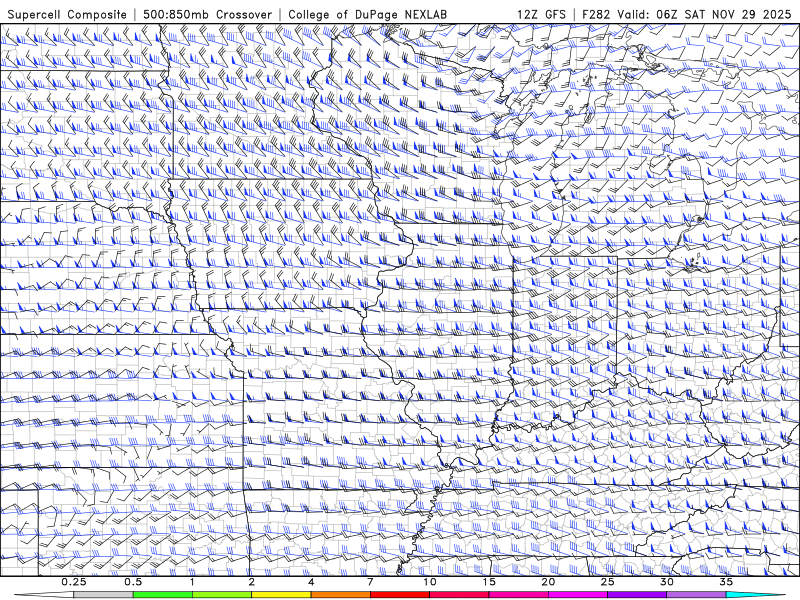Click the '0.25' legend value
Screen dimensions: 800x600
pos(74,582)
